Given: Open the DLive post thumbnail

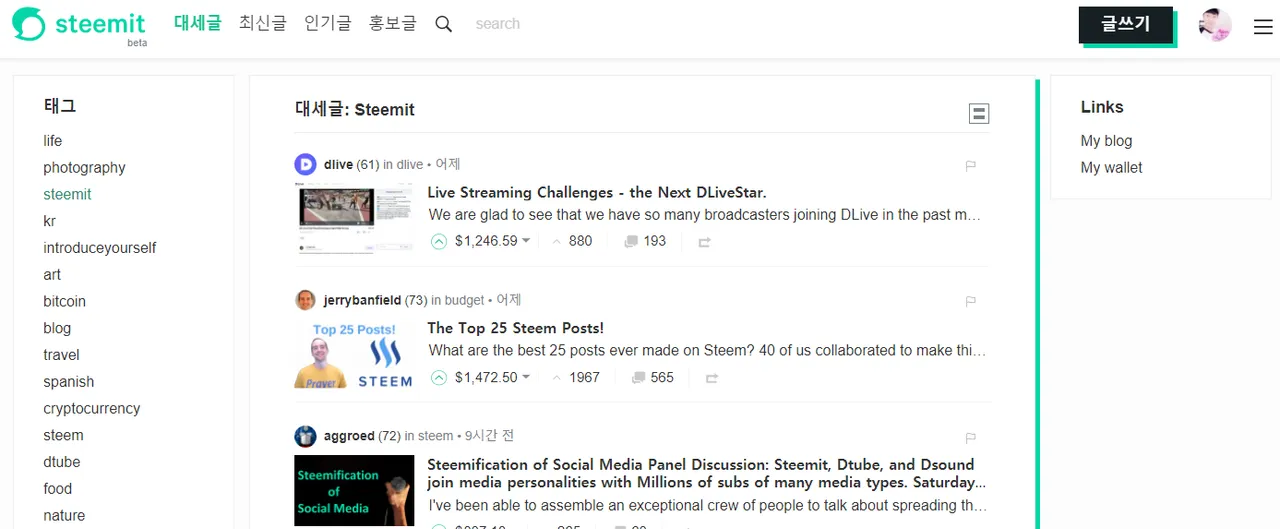Looking at the screenshot, I should (354, 218).
